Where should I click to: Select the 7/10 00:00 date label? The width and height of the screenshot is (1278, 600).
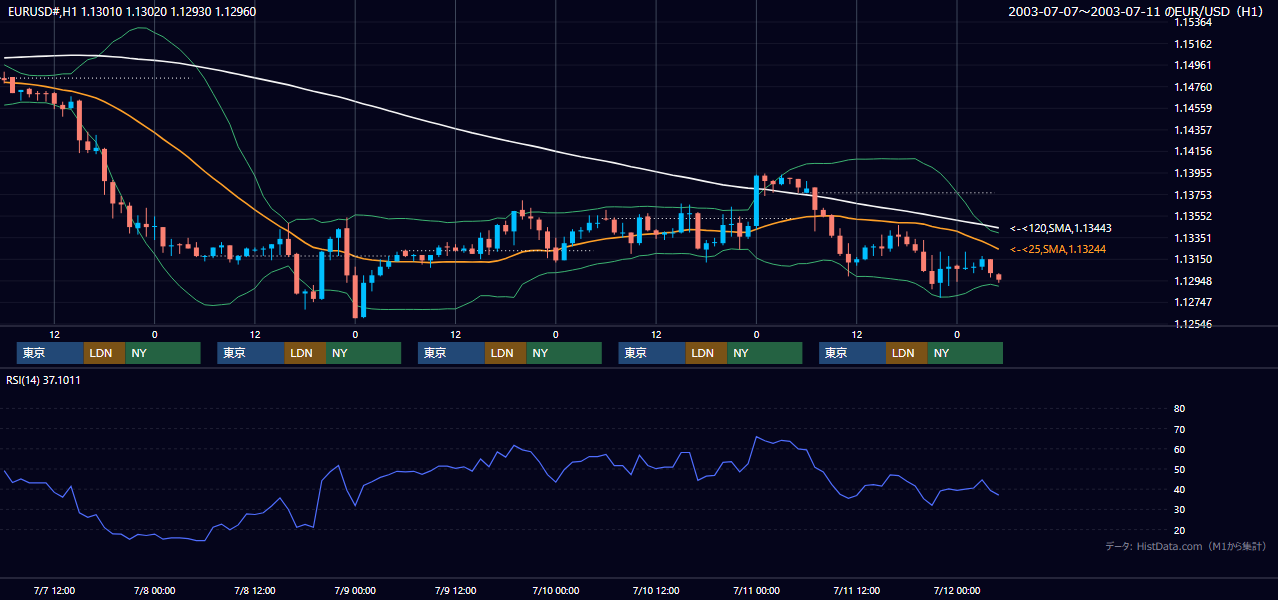pyautogui.click(x=555, y=590)
